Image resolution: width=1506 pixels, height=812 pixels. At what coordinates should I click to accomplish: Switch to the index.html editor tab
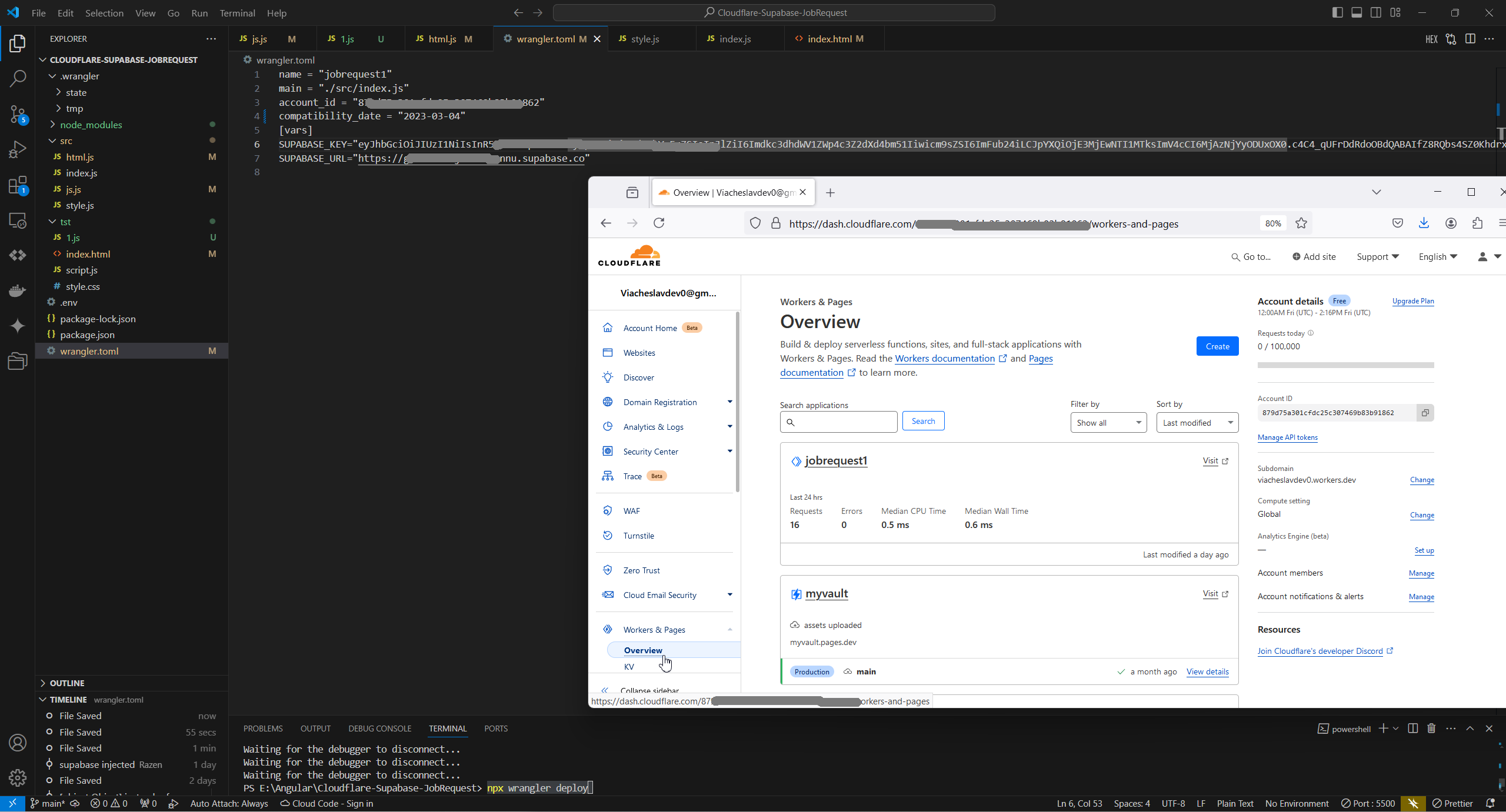pyautogui.click(x=829, y=39)
